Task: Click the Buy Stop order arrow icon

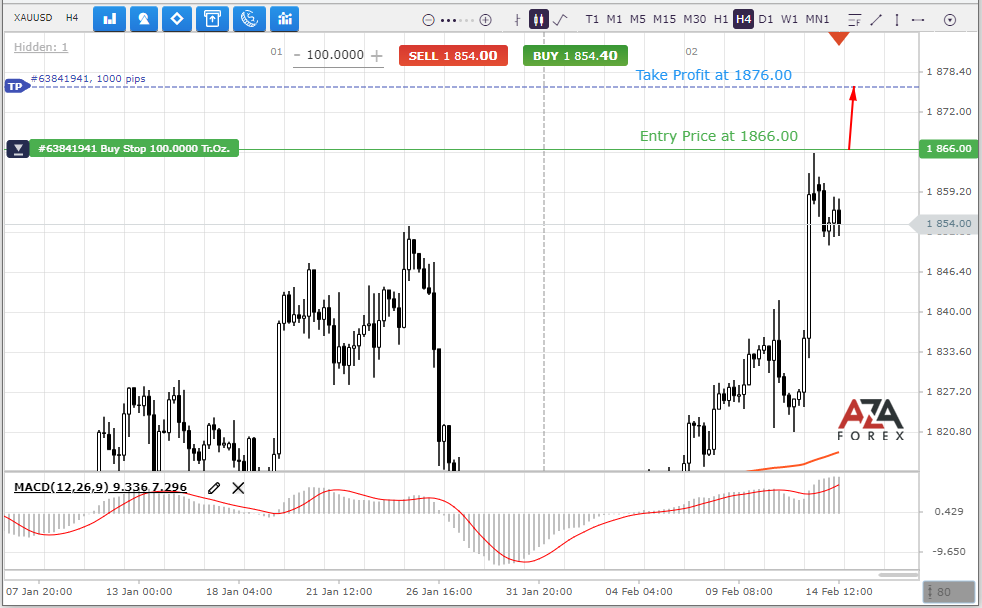Action: click(x=18, y=149)
